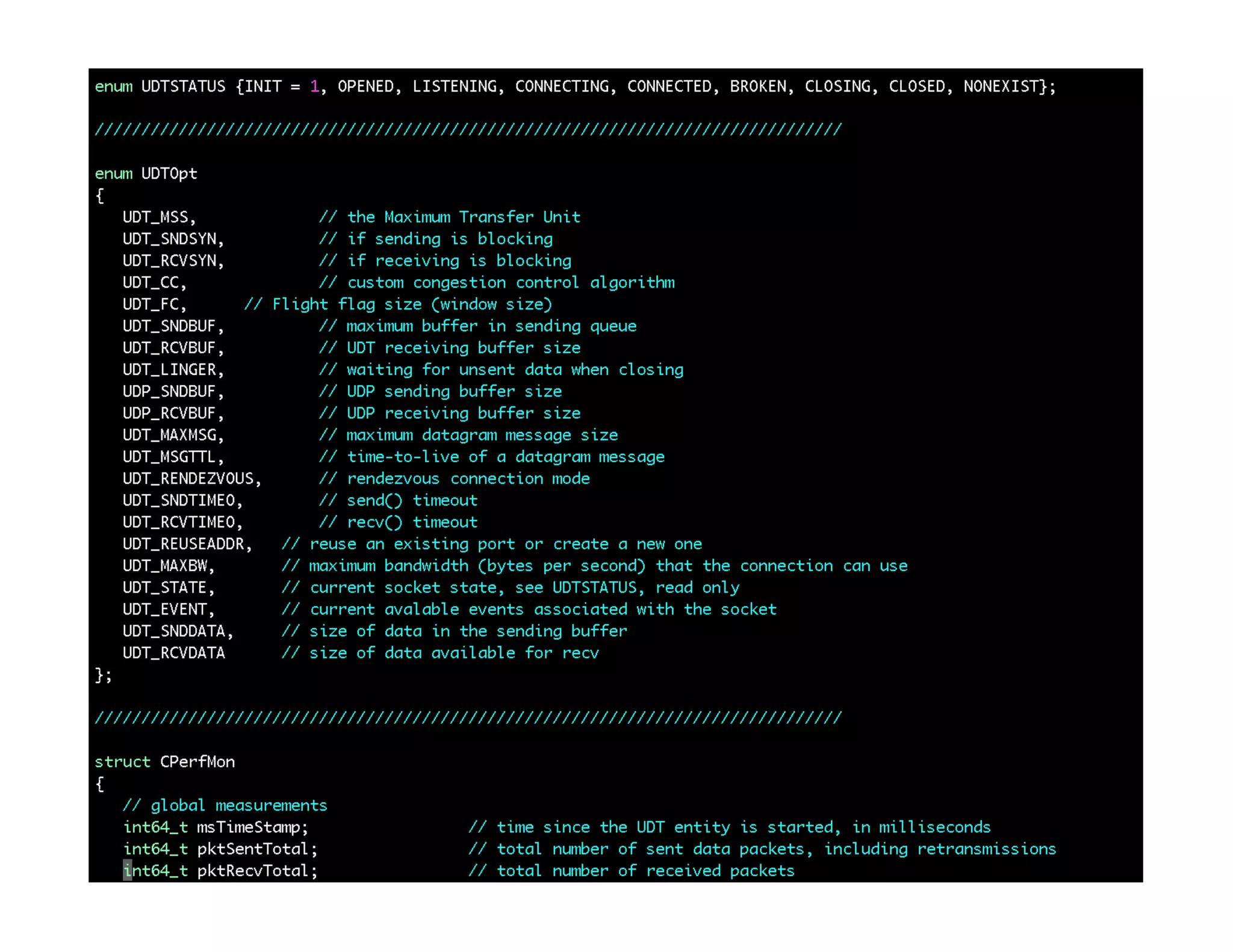Click the UDT_FC flight flag comment
This screenshot has height=952, width=1233.
click(x=397, y=304)
